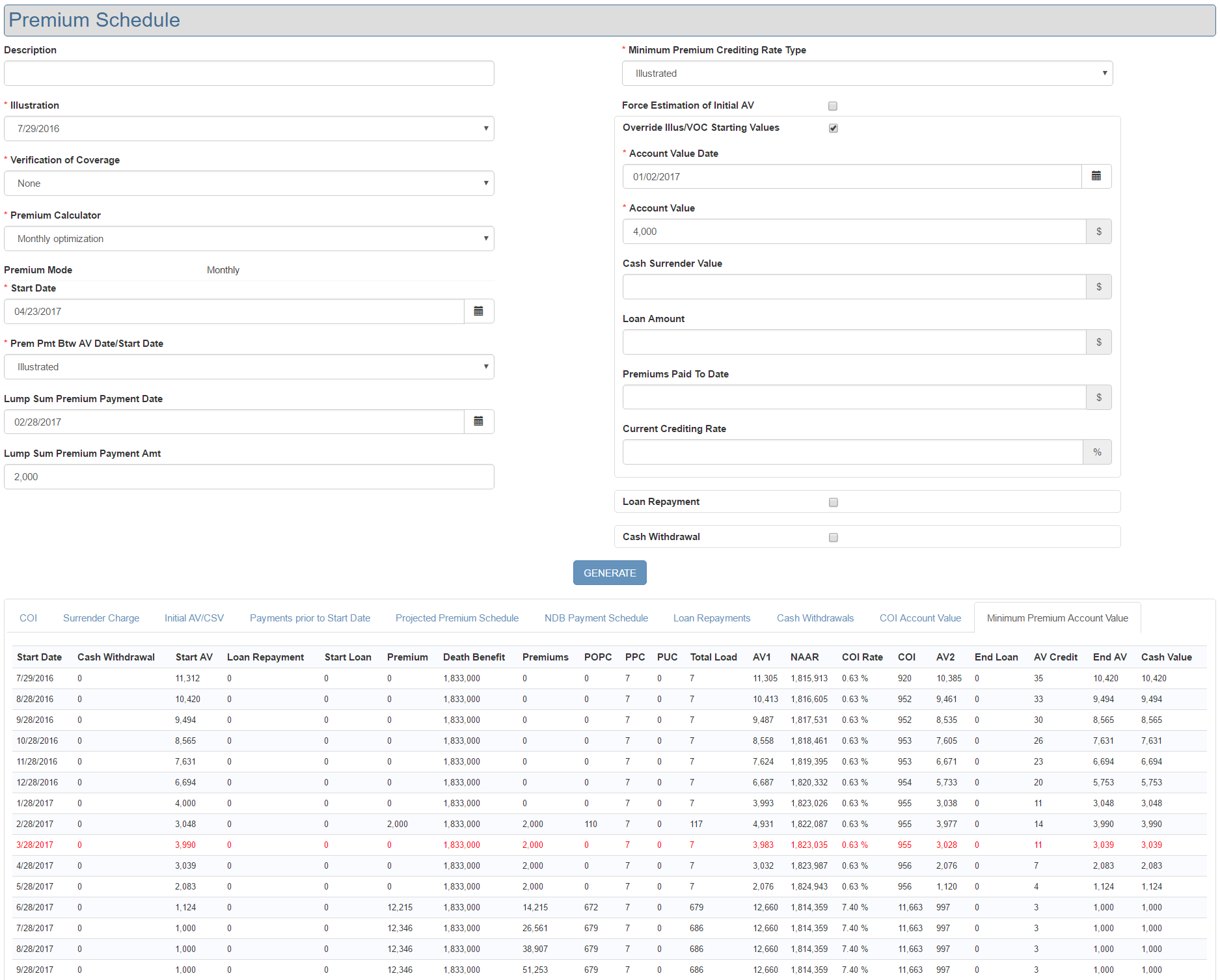
Task: Click the dollar icon beside Premiums Paid To Date
Action: [x=1098, y=398]
